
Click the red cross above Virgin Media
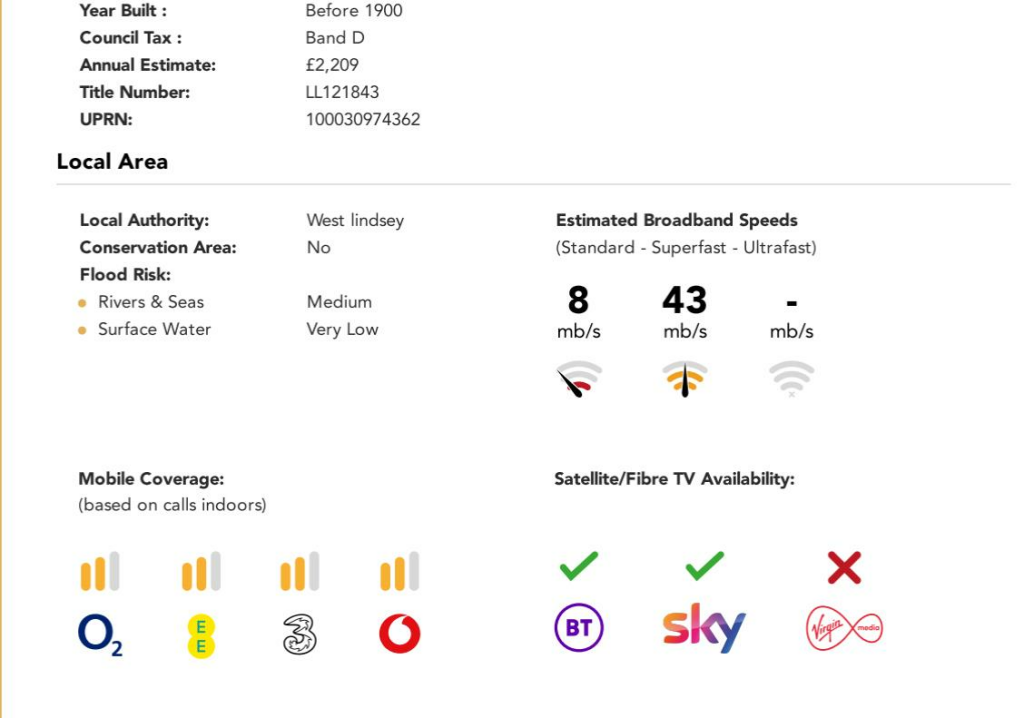tap(844, 568)
